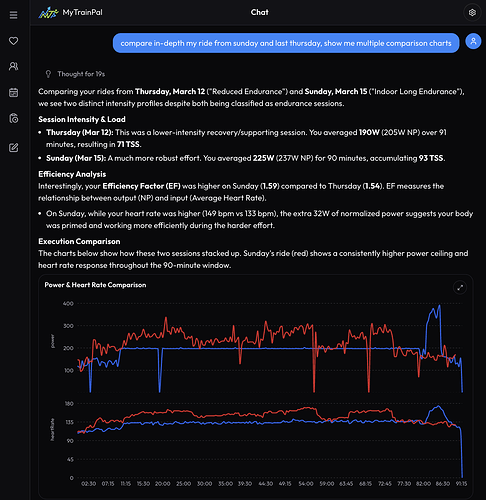This screenshot has height=500, width=486.
Task: Expand the Power & Heart Rate chart fullscreen
Action: tap(460, 287)
